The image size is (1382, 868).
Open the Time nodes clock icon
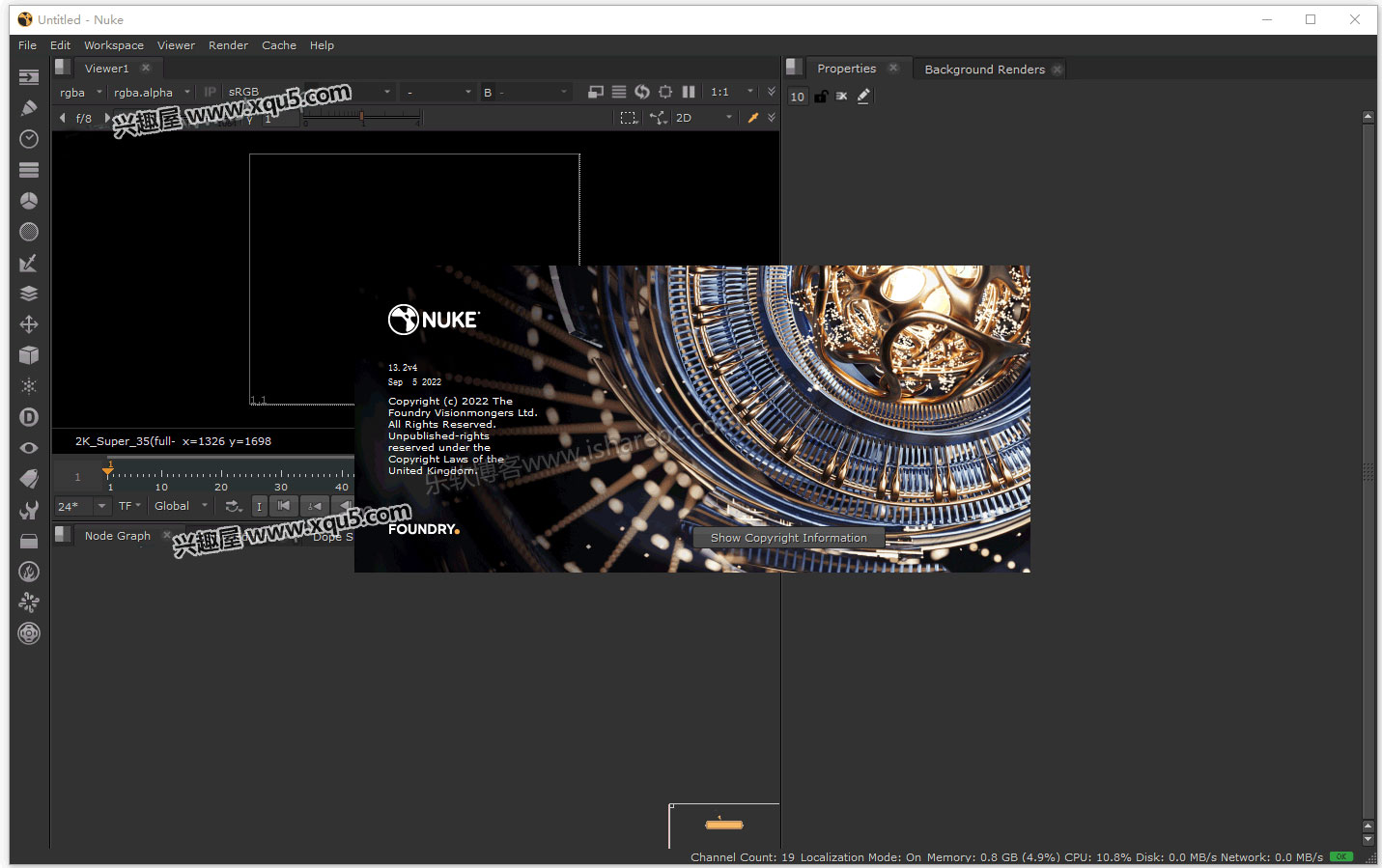pyautogui.click(x=29, y=139)
